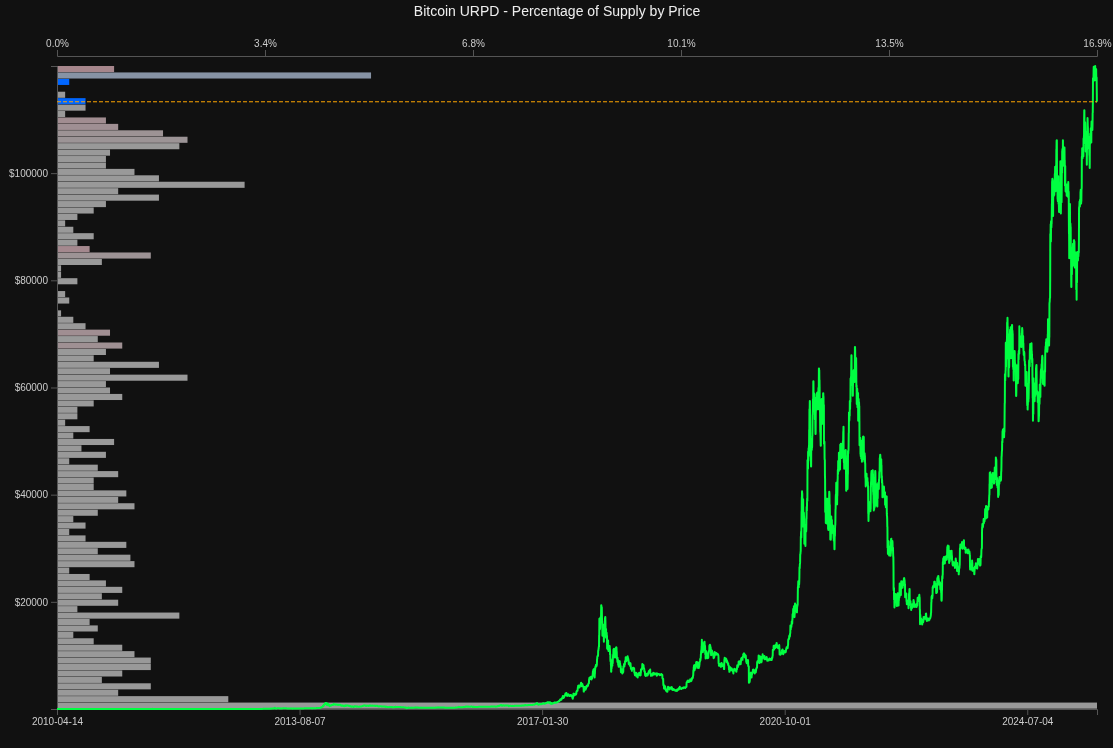Click the $60000 price axis label
Viewport: 1113px width, 748px height.
pos(31,387)
